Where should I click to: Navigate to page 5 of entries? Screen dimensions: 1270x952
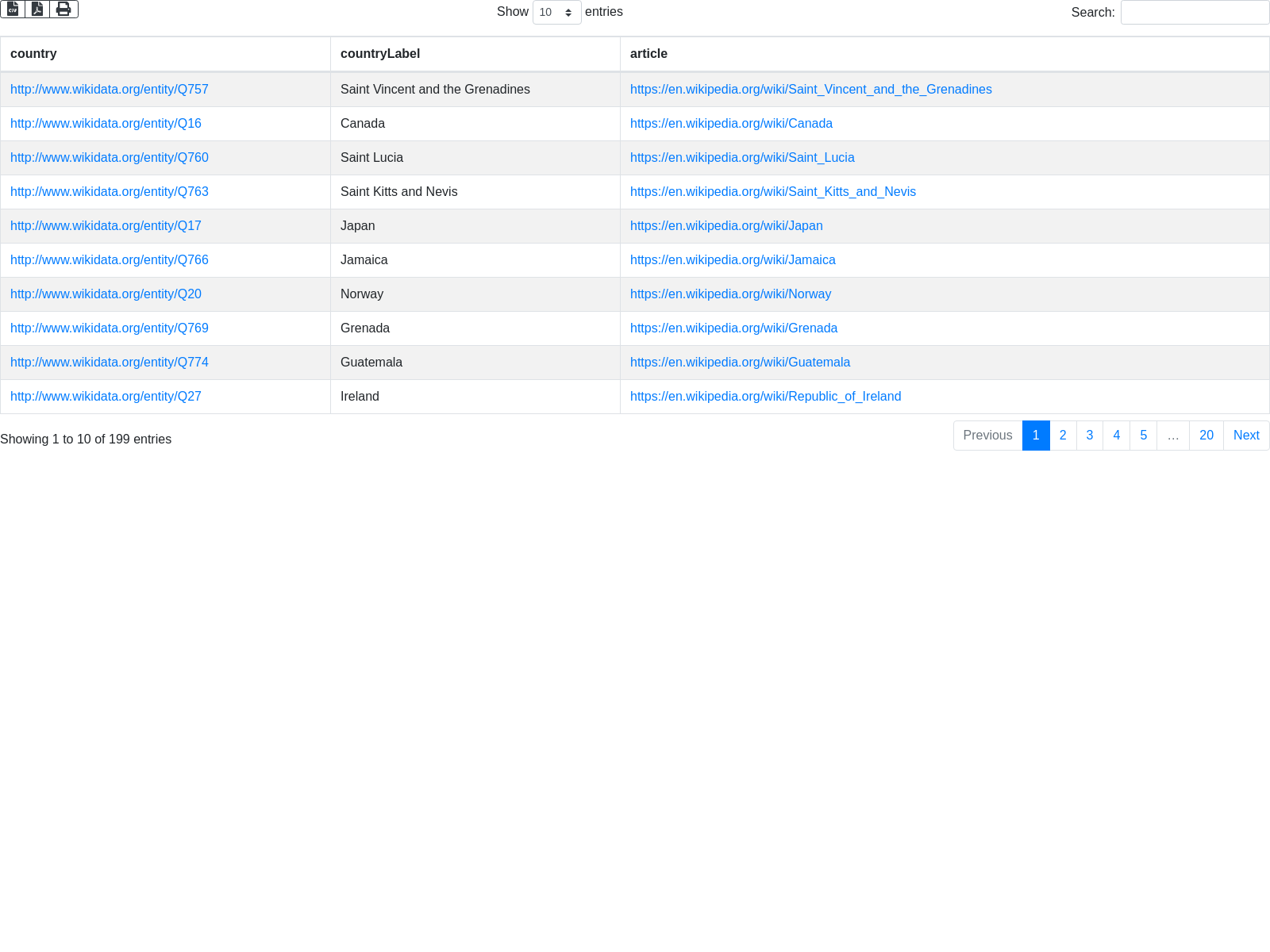click(x=1143, y=436)
